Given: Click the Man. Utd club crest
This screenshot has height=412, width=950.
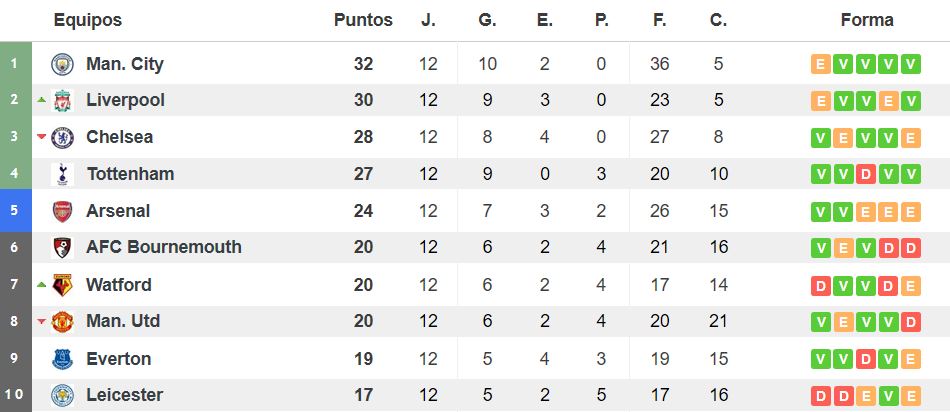Looking at the screenshot, I should click(x=62, y=322).
